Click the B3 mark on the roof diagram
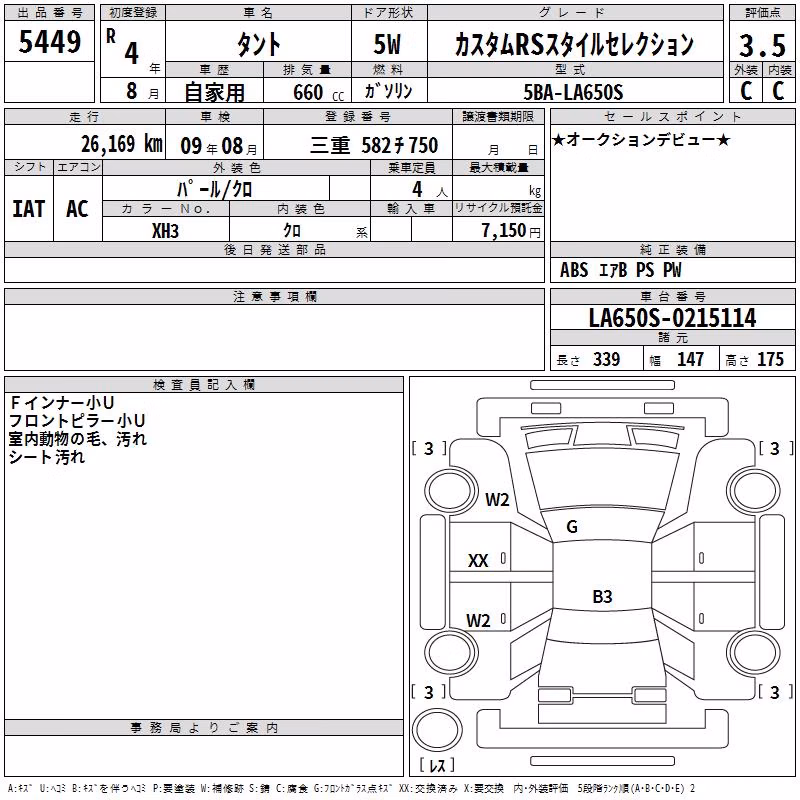The width and height of the screenshot is (800, 800). pyautogui.click(x=602, y=596)
